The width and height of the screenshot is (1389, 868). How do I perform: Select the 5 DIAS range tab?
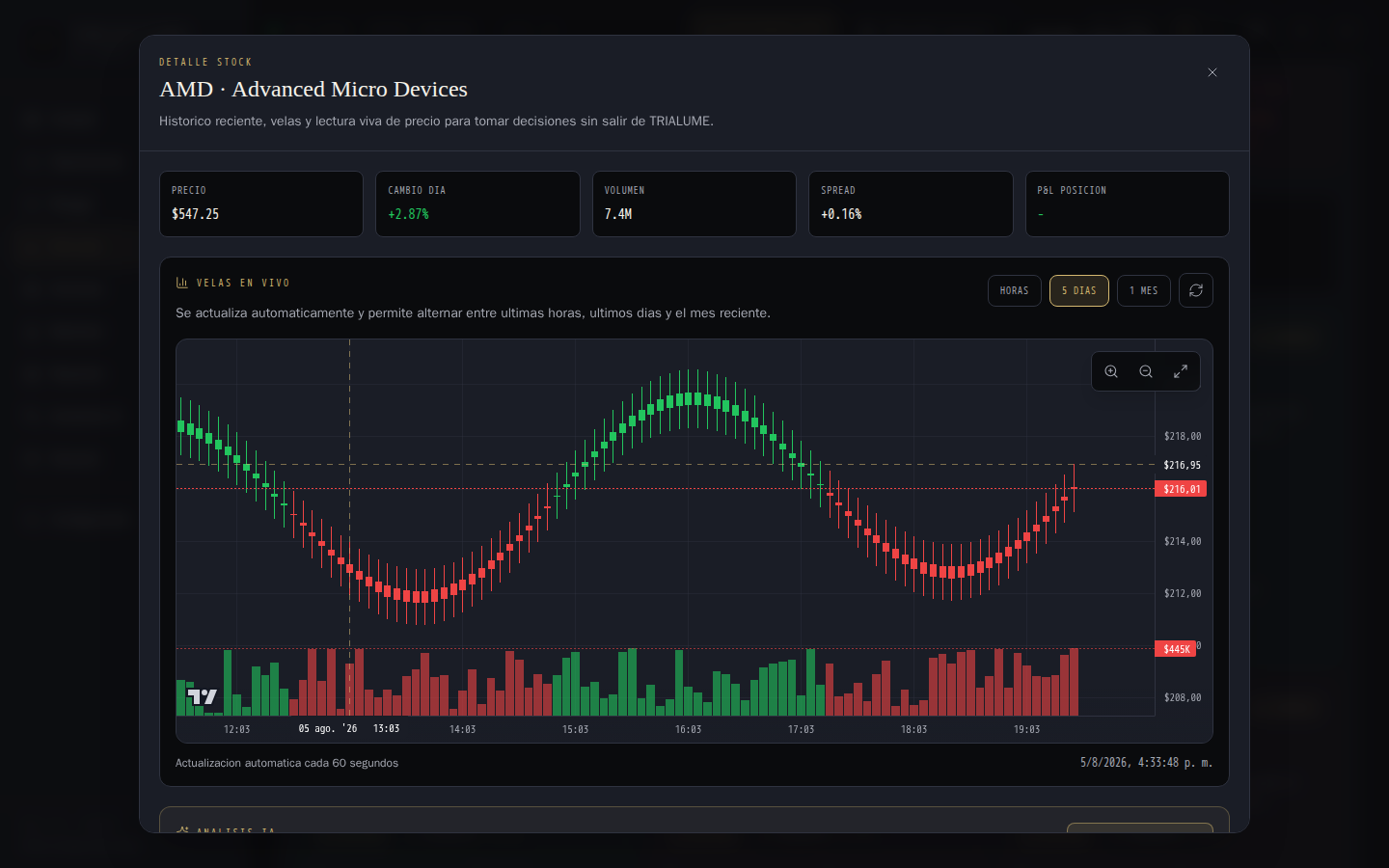(x=1079, y=290)
